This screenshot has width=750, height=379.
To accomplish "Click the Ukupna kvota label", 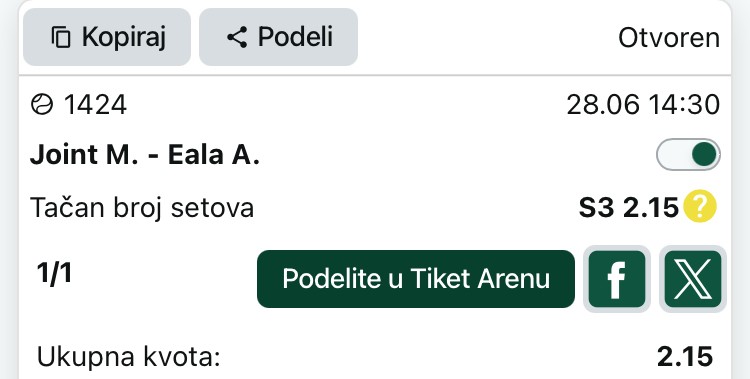I will [x=129, y=357].
